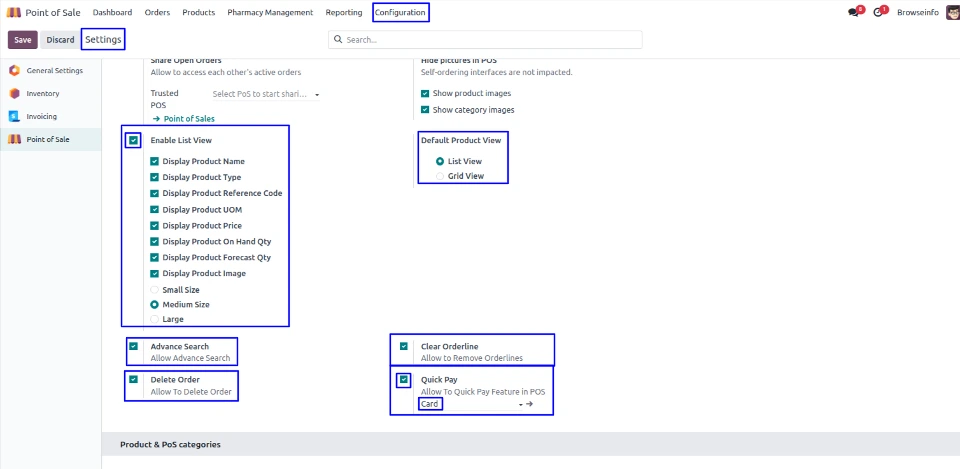The width and height of the screenshot is (960, 469).
Task: Open General Settings in the sidebar
Action: [x=54, y=71]
